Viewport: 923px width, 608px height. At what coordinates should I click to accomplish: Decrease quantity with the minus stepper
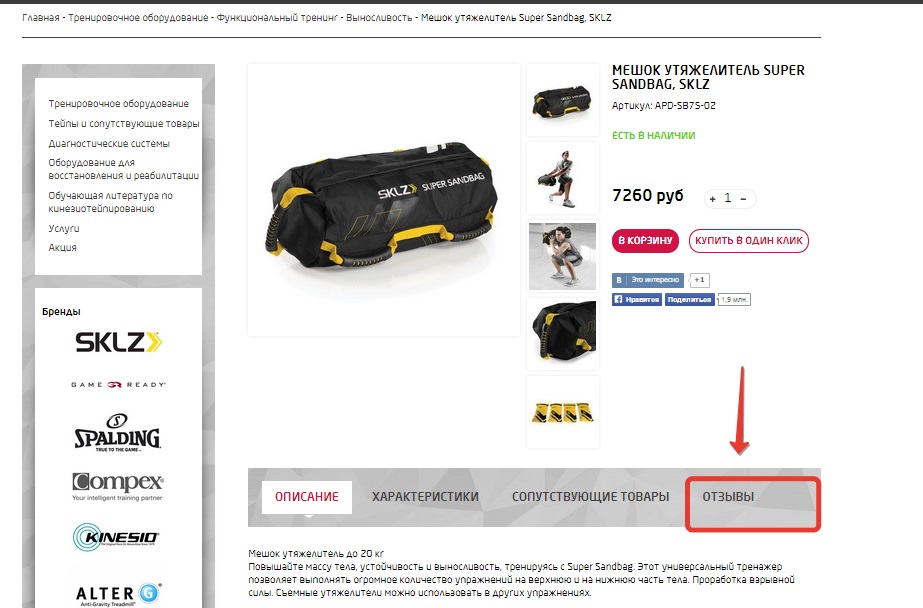743,199
